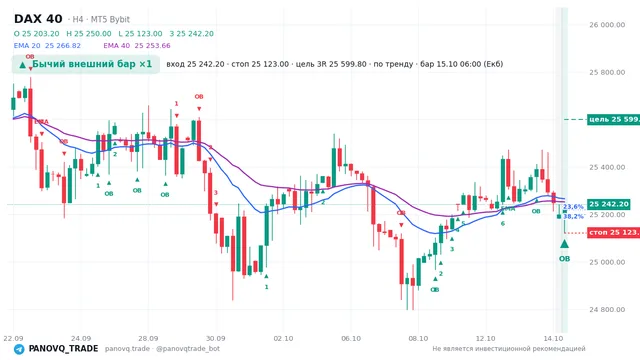
Task: Click the 24.09 date axis label
Action: tap(81, 338)
